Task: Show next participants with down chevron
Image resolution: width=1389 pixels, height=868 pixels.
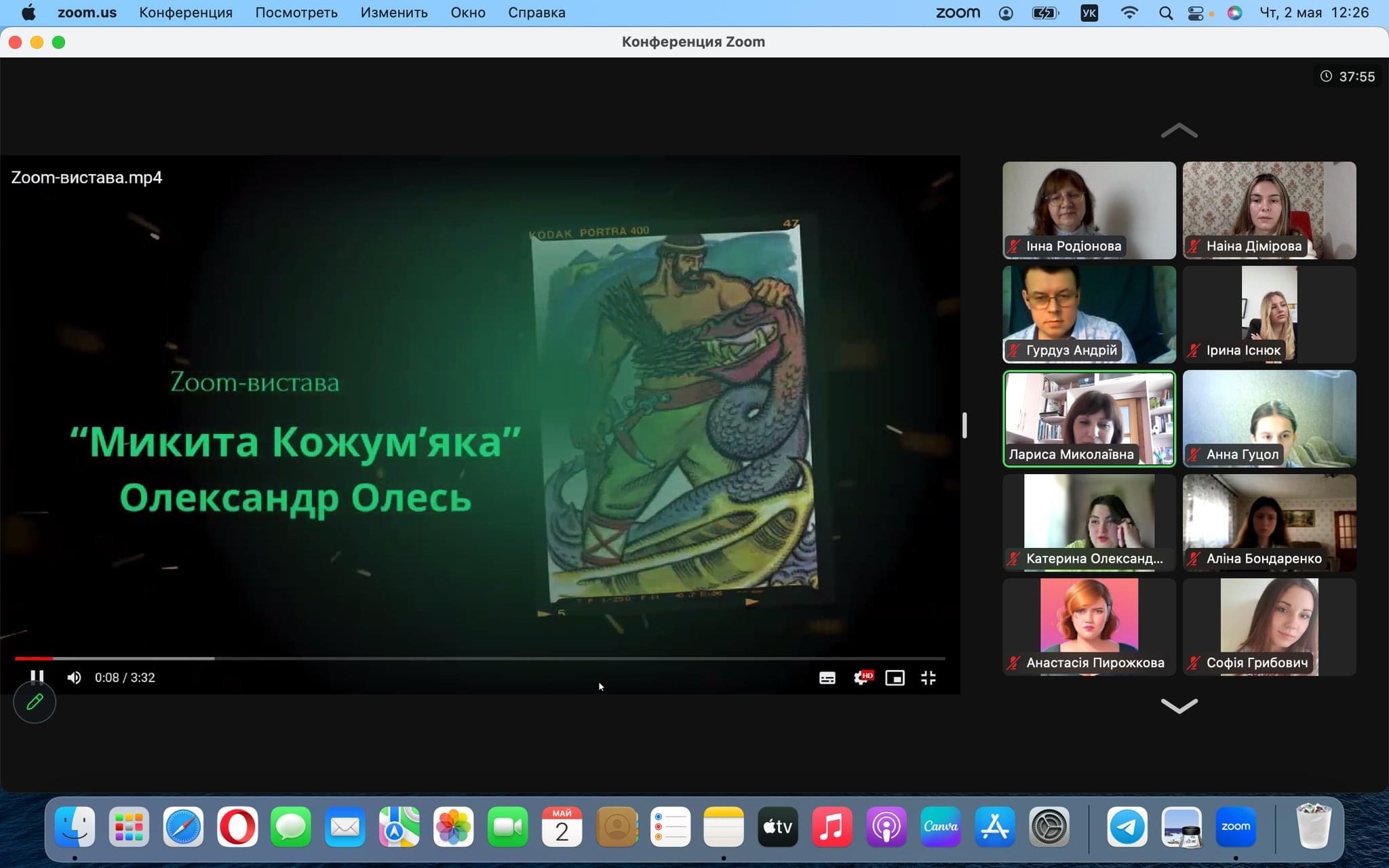Action: (x=1179, y=706)
